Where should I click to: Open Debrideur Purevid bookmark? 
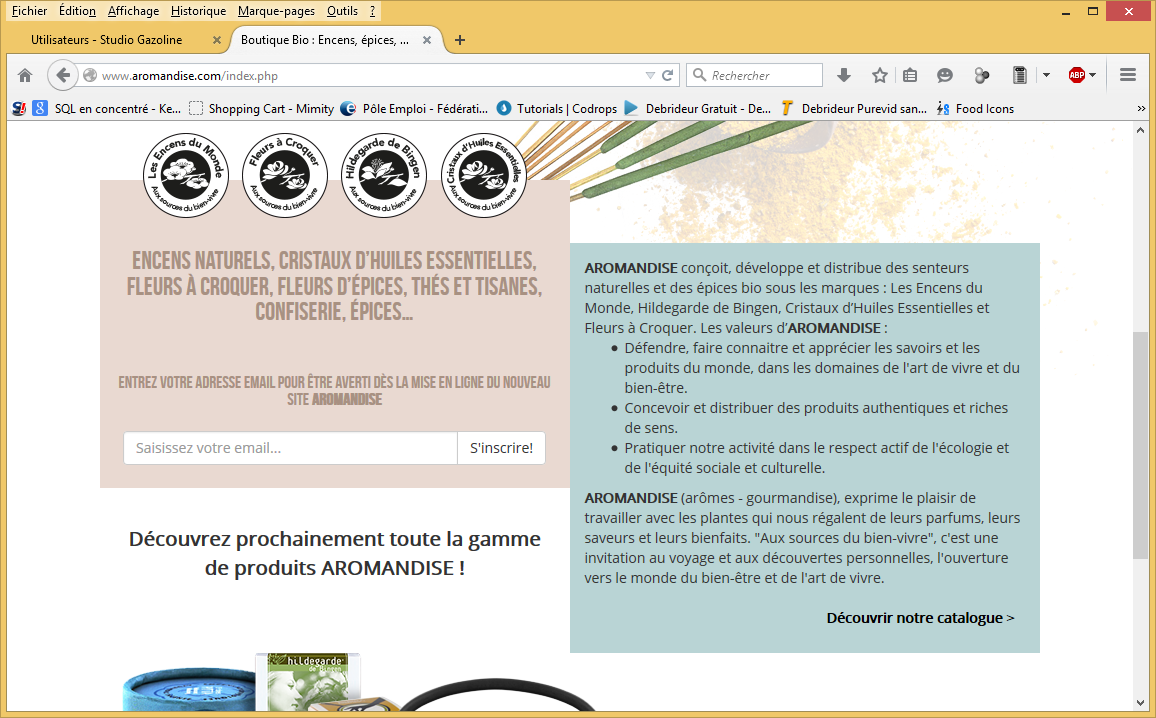click(x=854, y=108)
